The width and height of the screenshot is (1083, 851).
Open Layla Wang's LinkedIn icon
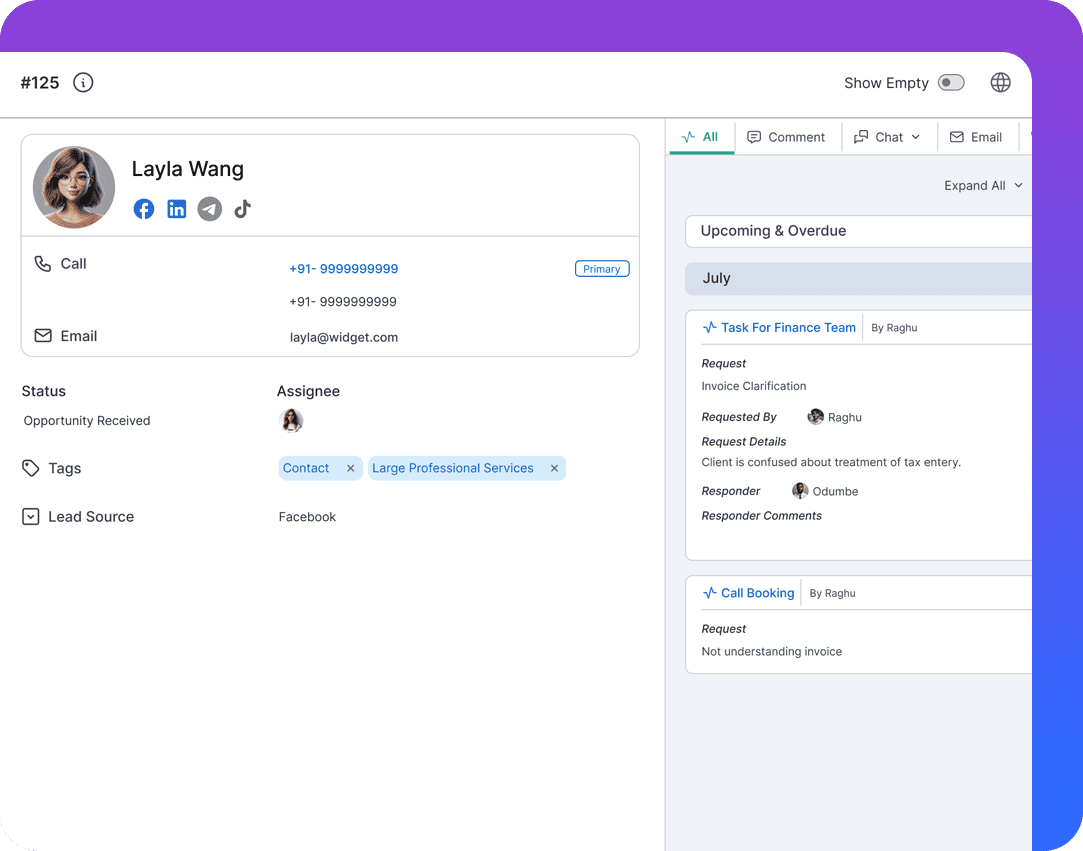pos(177,209)
